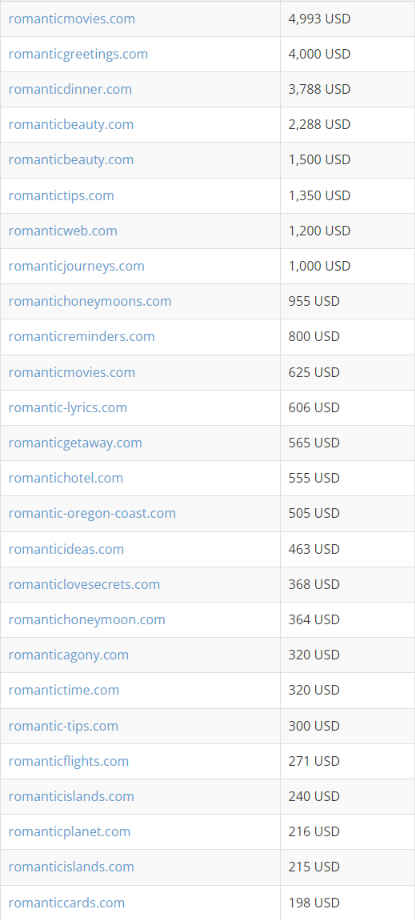Select the romanticjourneys.com link
The image size is (415, 920).
pos(76,266)
